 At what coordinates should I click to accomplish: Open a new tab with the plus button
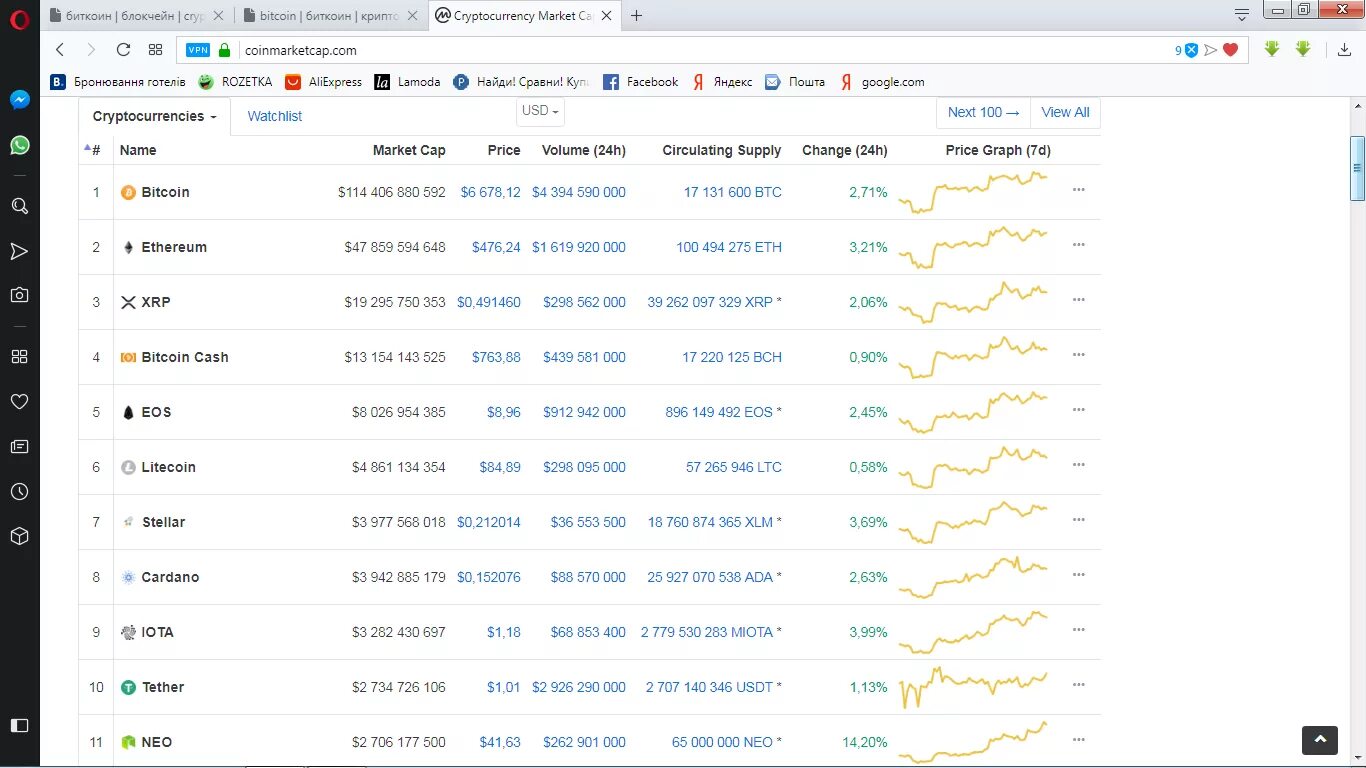coord(636,15)
